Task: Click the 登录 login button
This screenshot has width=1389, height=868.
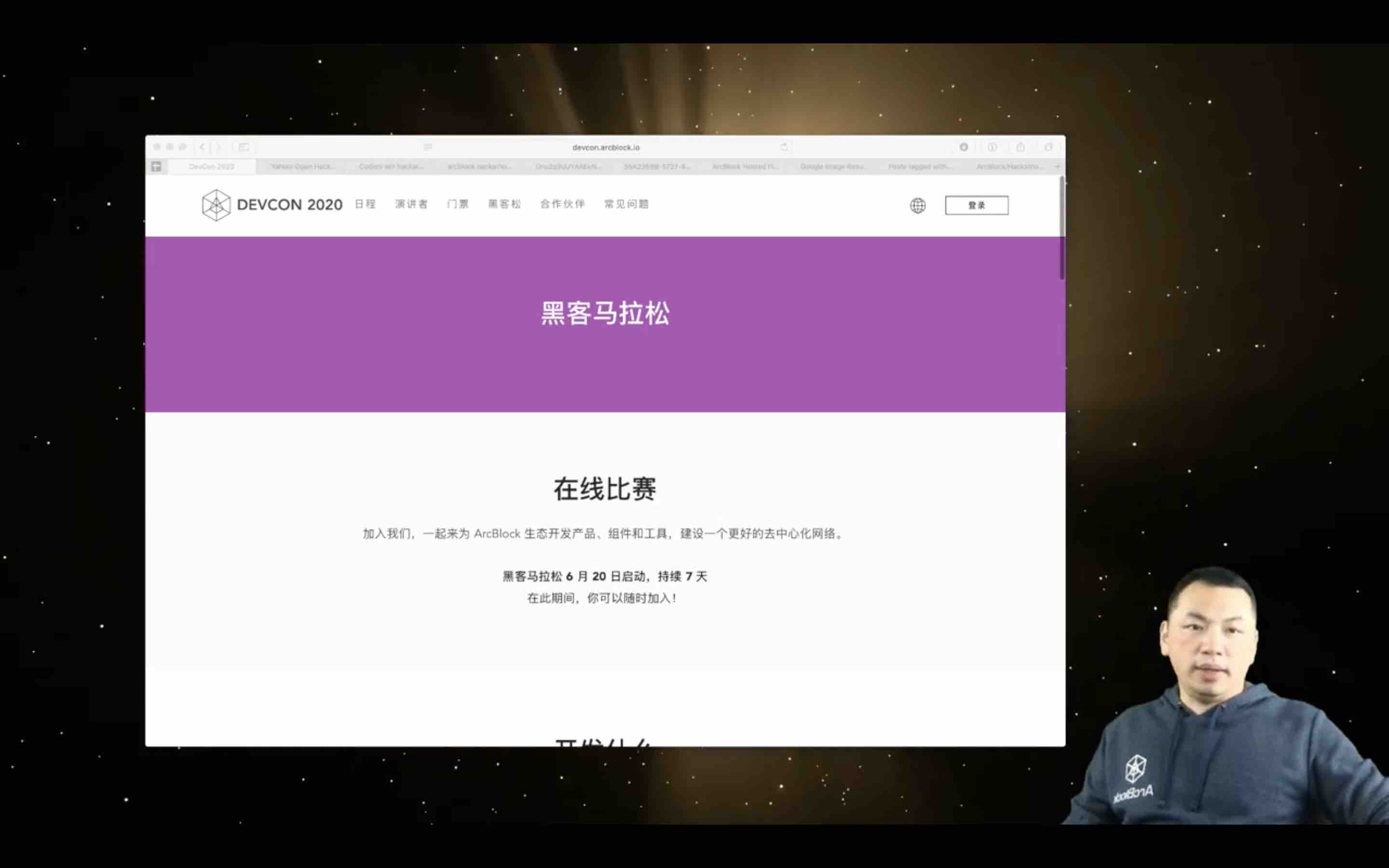Action: pyautogui.click(x=976, y=205)
